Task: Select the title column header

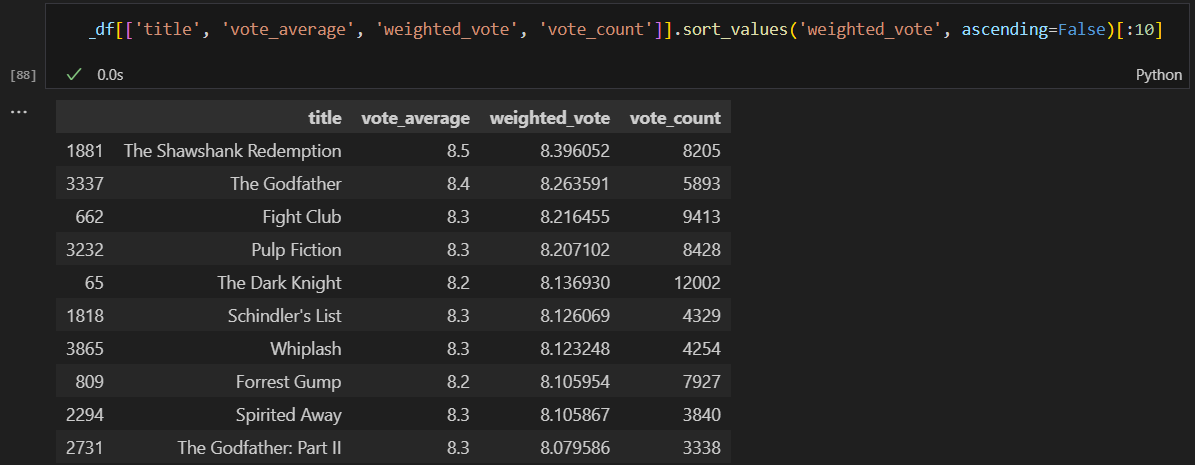Action: click(x=325, y=118)
